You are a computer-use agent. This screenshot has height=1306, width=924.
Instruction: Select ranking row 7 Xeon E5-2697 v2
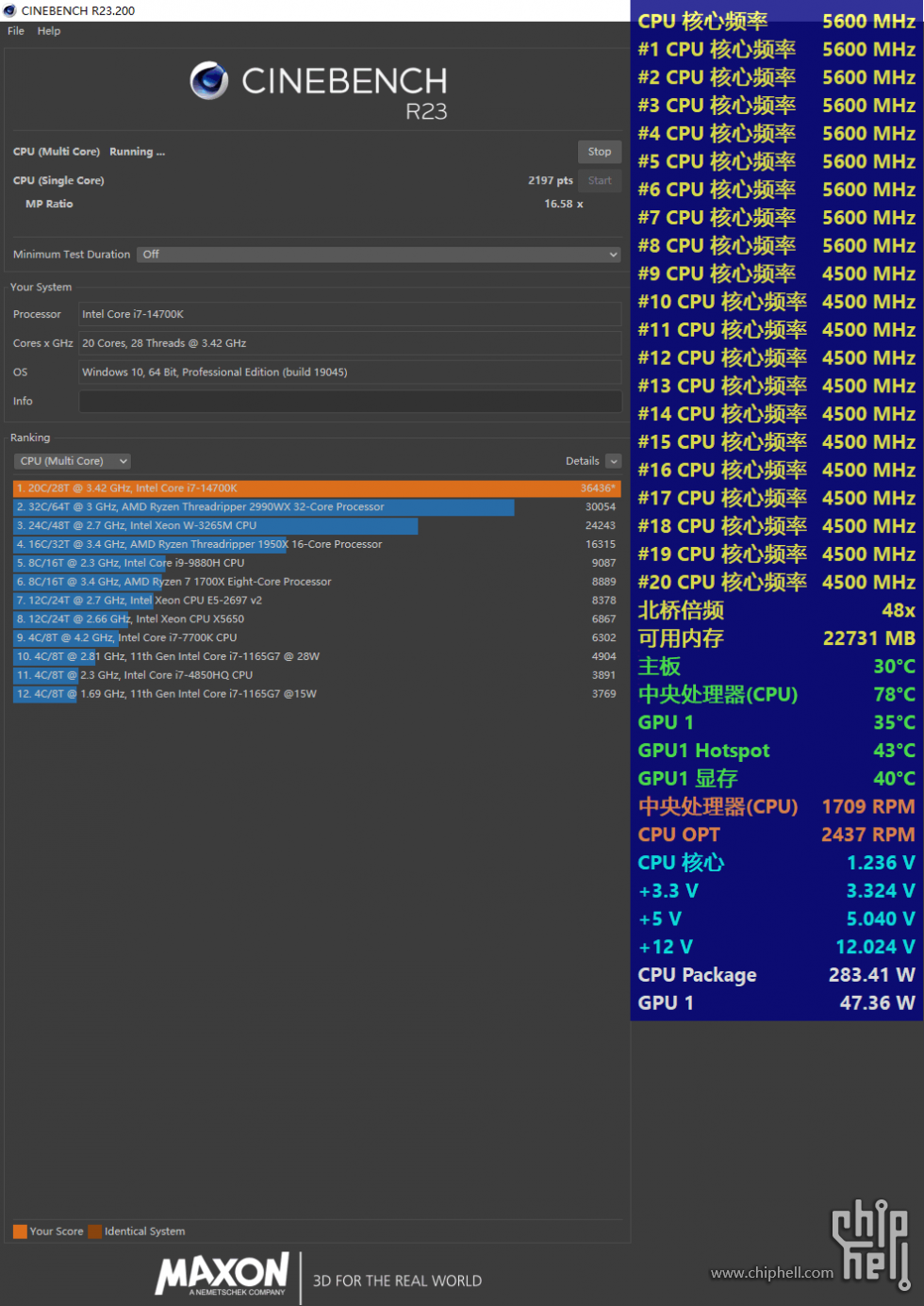click(317, 601)
